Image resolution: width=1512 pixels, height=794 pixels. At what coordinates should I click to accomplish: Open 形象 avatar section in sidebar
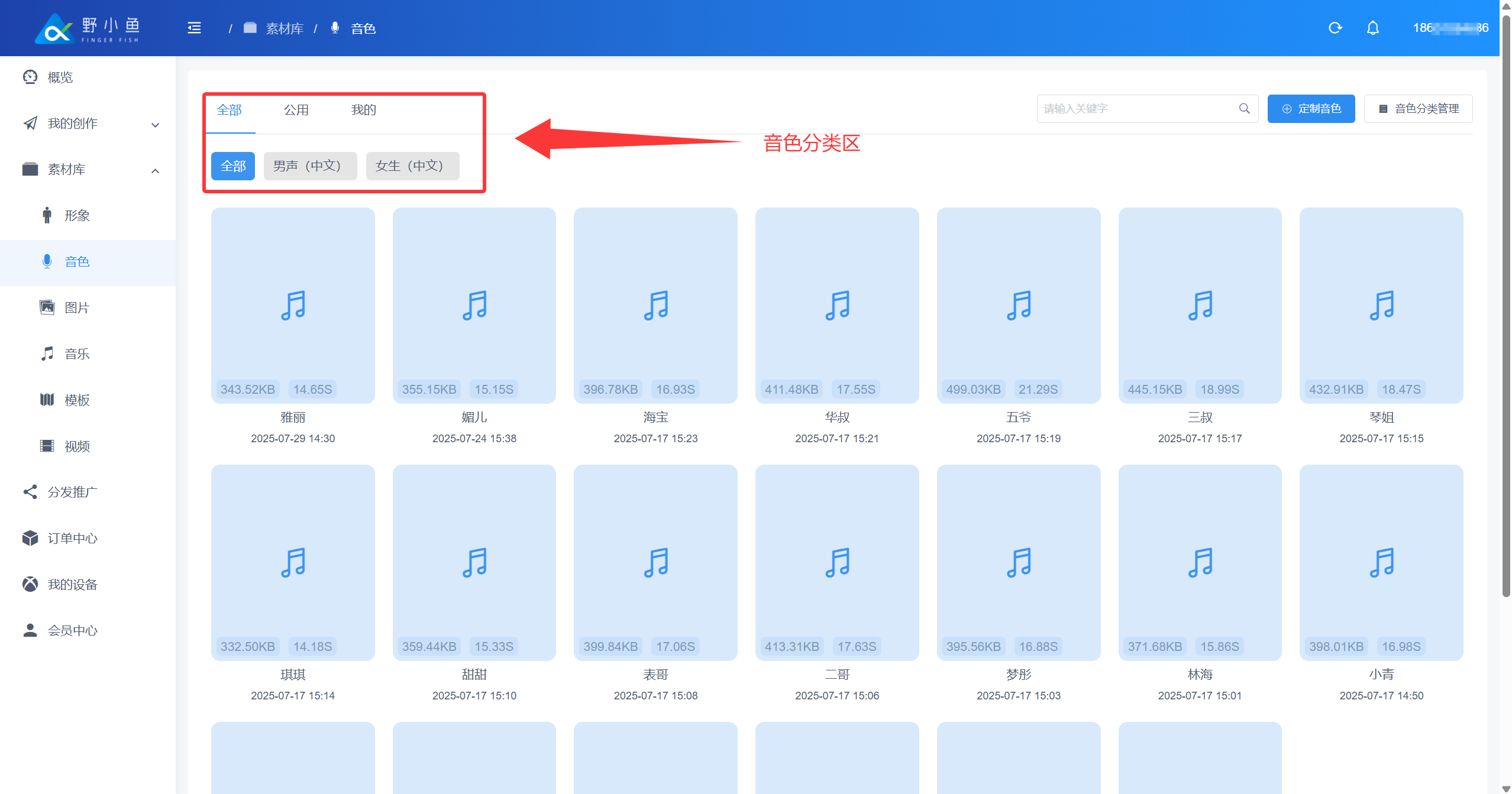pyautogui.click(x=77, y=215)
